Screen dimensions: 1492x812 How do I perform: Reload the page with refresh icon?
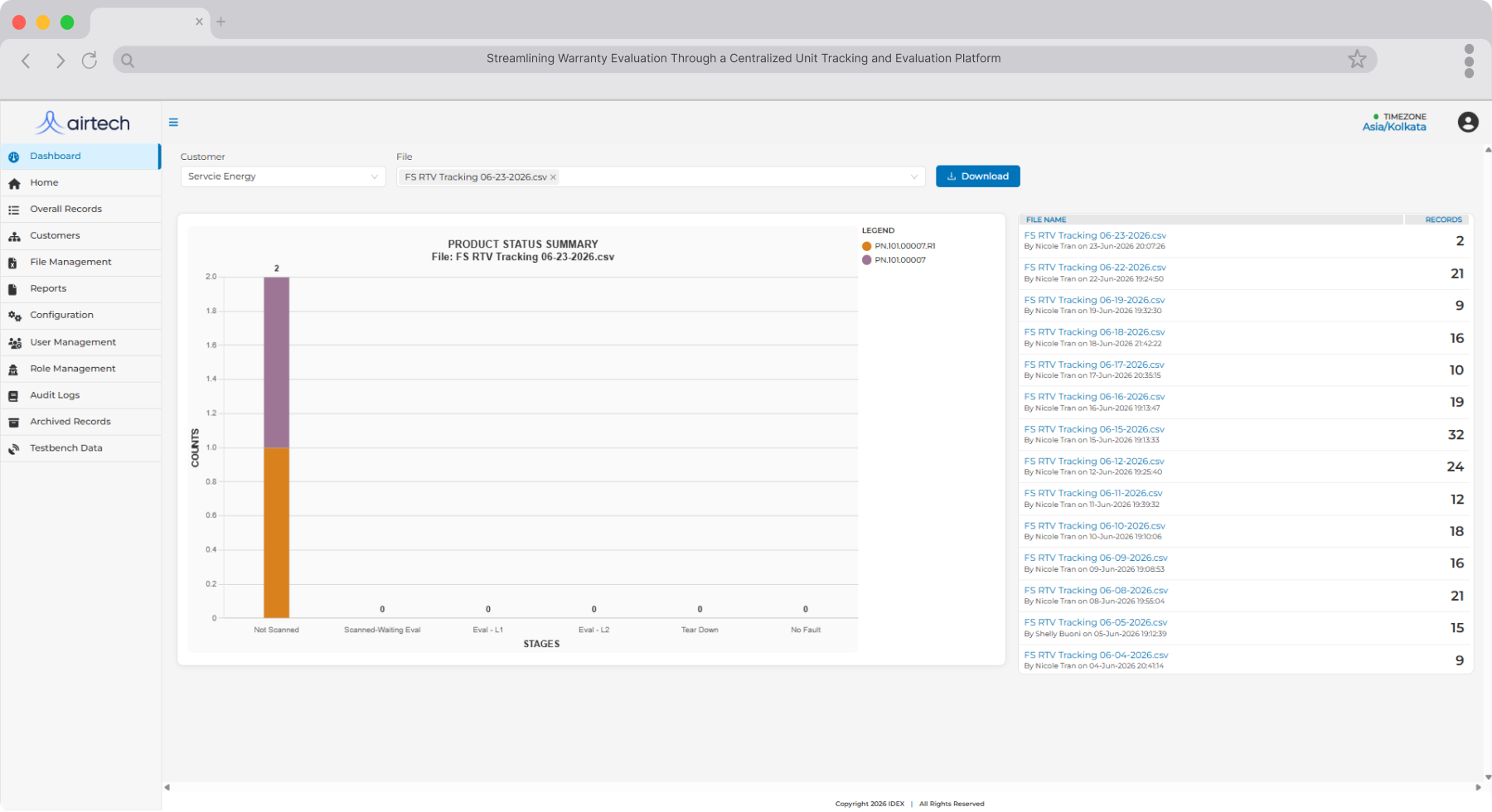(90, 60)
